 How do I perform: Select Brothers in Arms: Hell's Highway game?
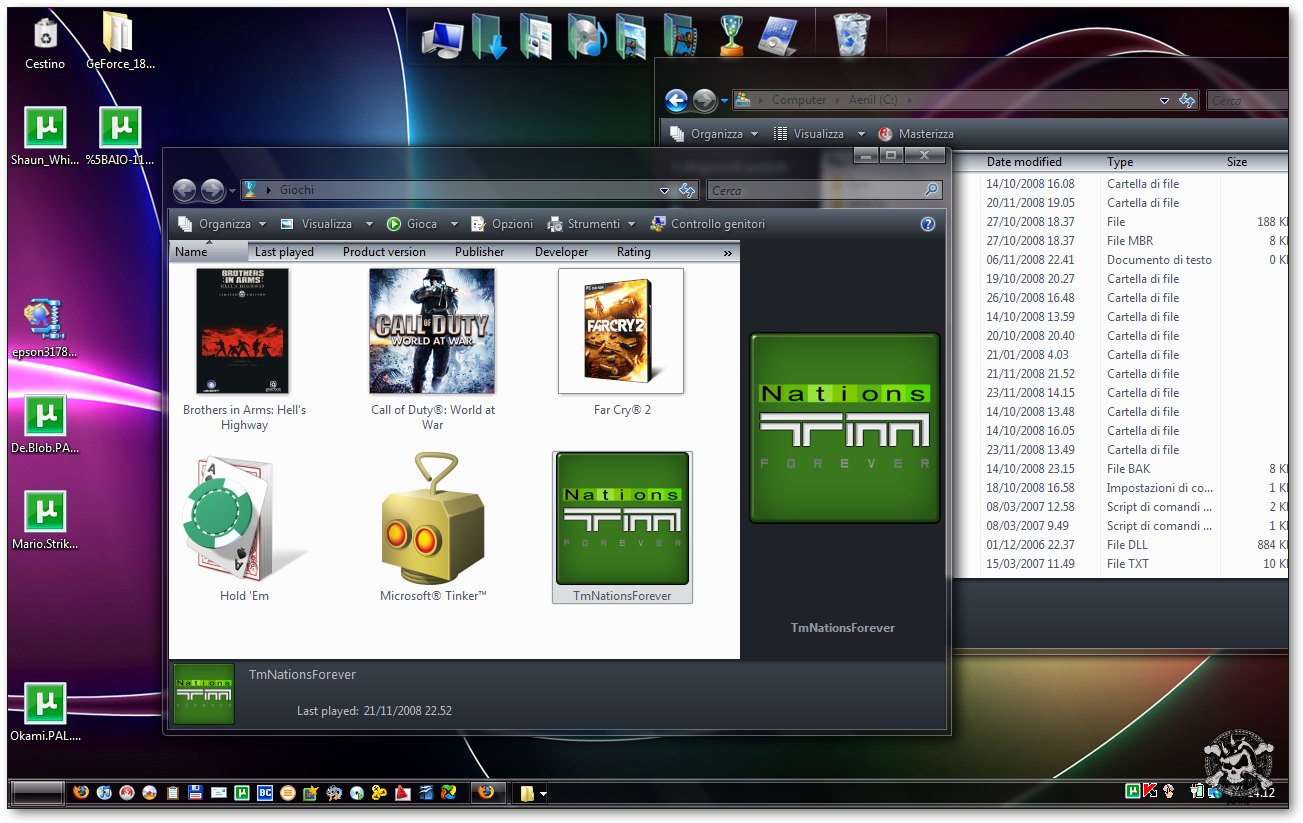click(244, 350)
